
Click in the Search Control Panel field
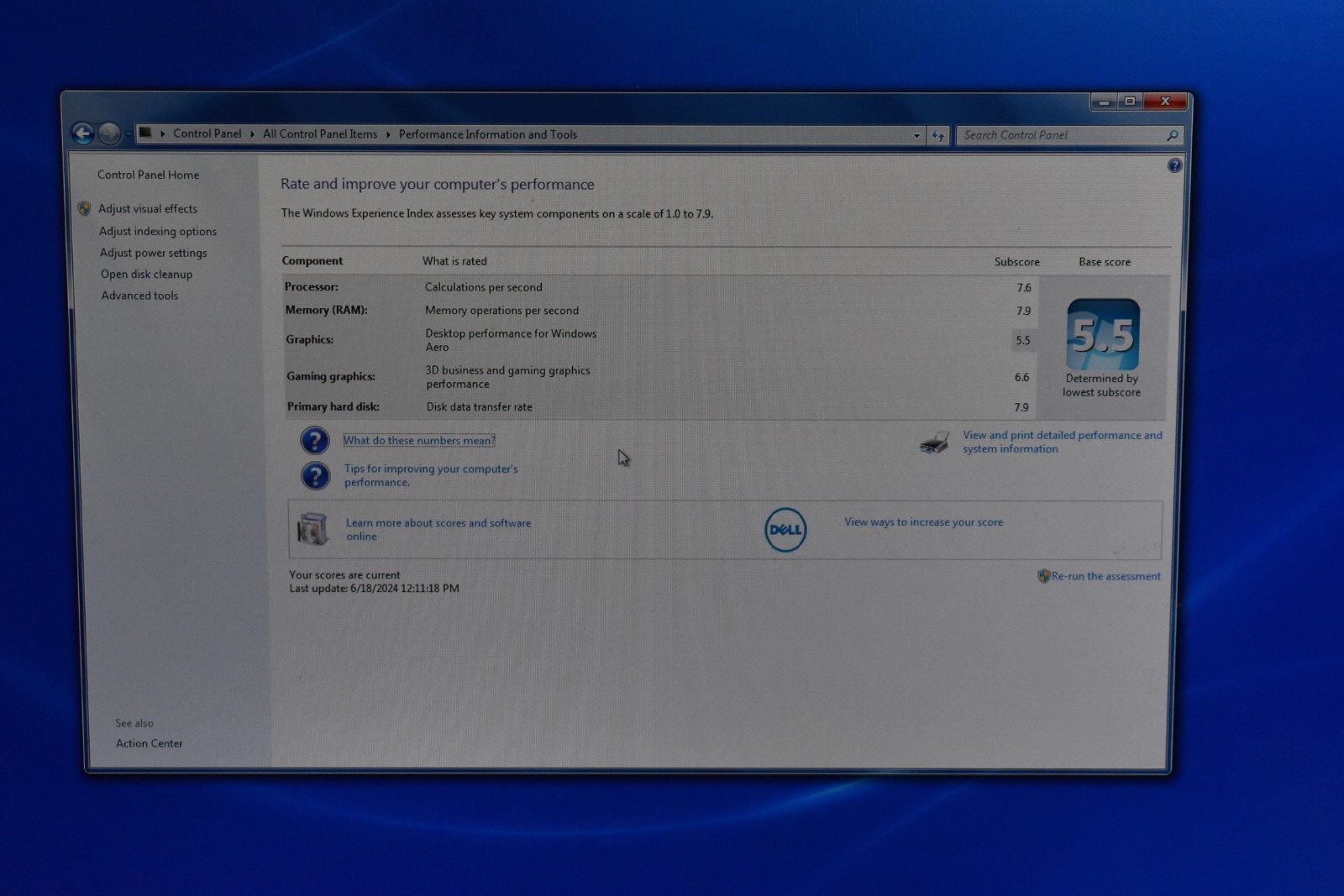1058,135
